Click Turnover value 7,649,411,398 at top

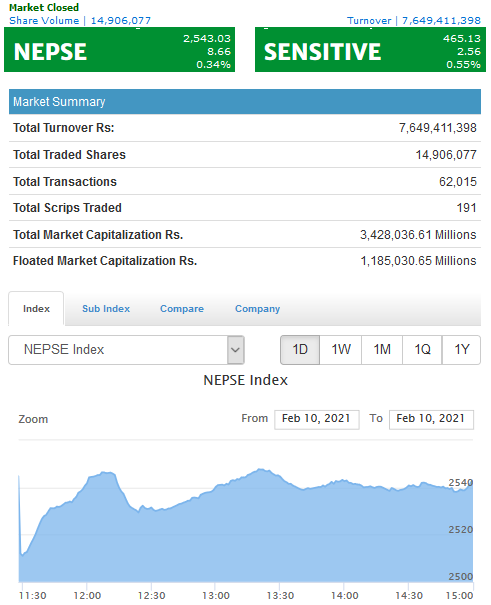pos(441,20)
